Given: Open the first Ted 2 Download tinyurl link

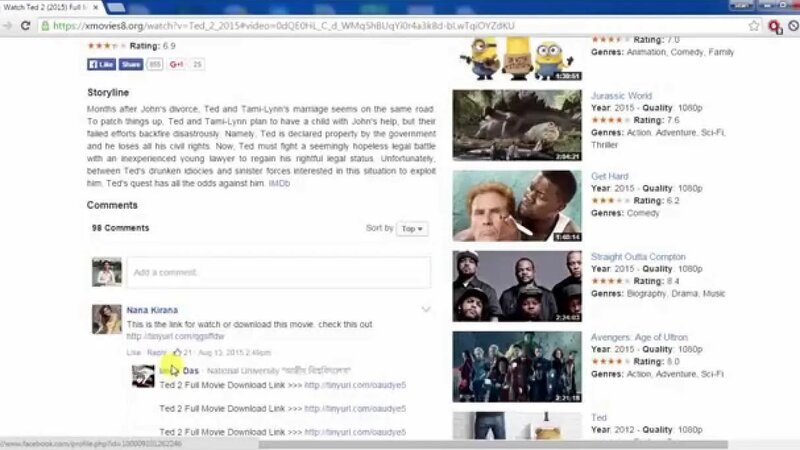Looking at the screenshot, I should 355,385.
